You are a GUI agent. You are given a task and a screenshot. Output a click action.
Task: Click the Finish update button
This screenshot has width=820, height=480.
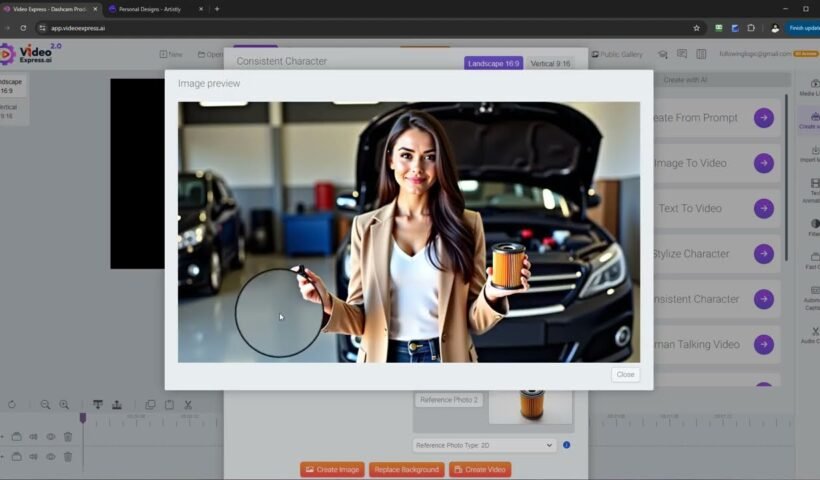pyautogui.click(x=803, y=28)
